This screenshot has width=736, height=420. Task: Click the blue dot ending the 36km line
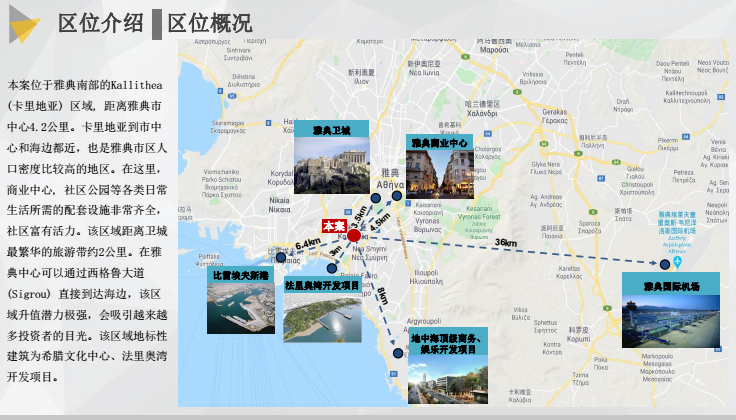(x=665, y=265)
